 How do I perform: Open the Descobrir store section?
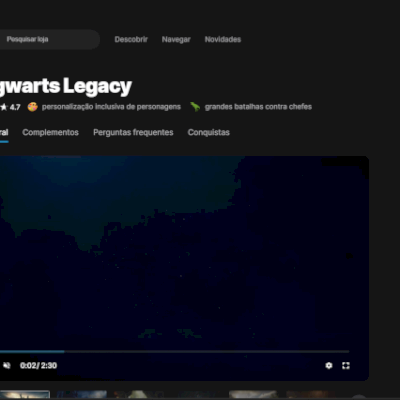click(131, 39)
